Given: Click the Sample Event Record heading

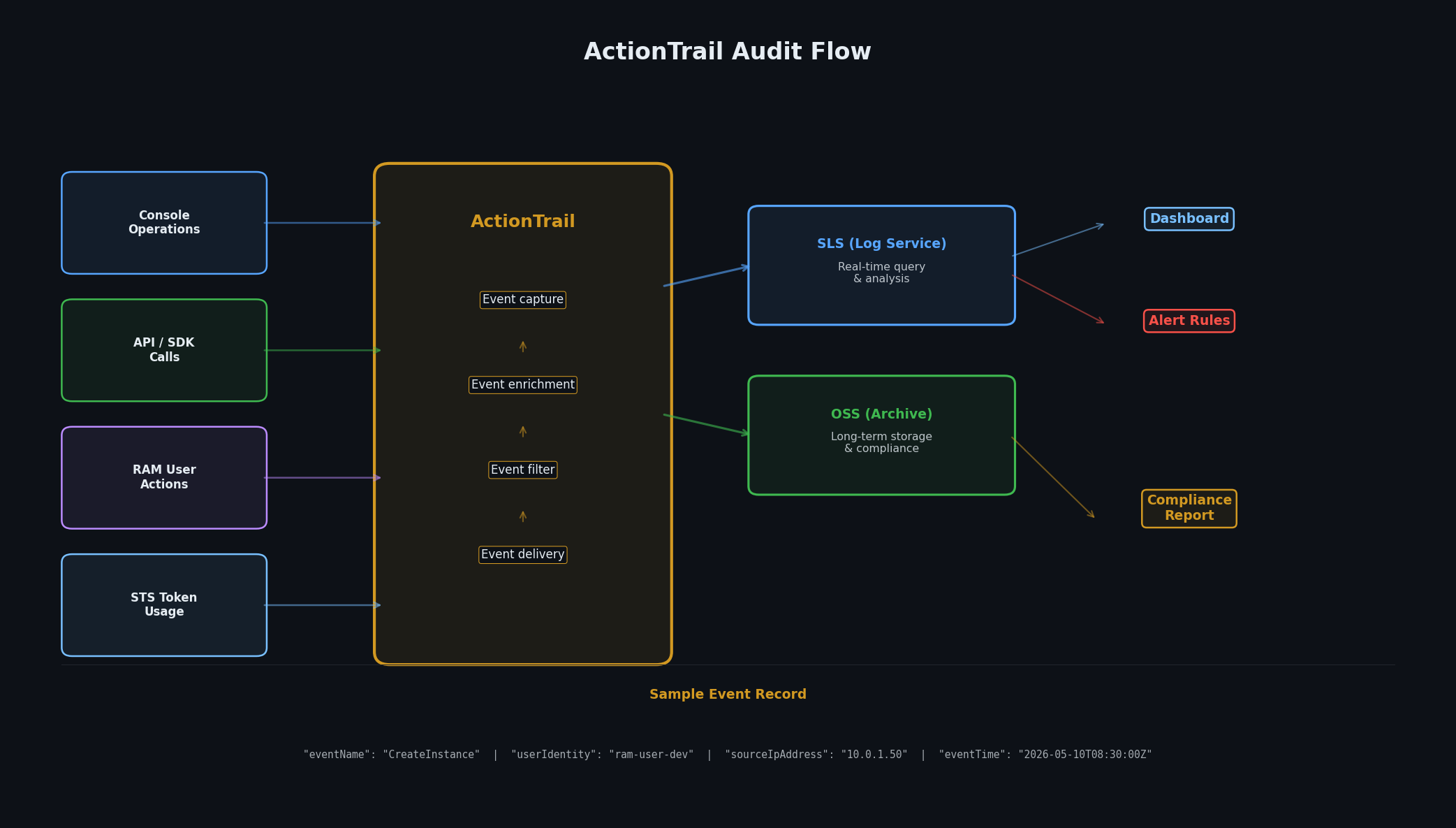Looking at the screenshot, I should coord(728,695).
